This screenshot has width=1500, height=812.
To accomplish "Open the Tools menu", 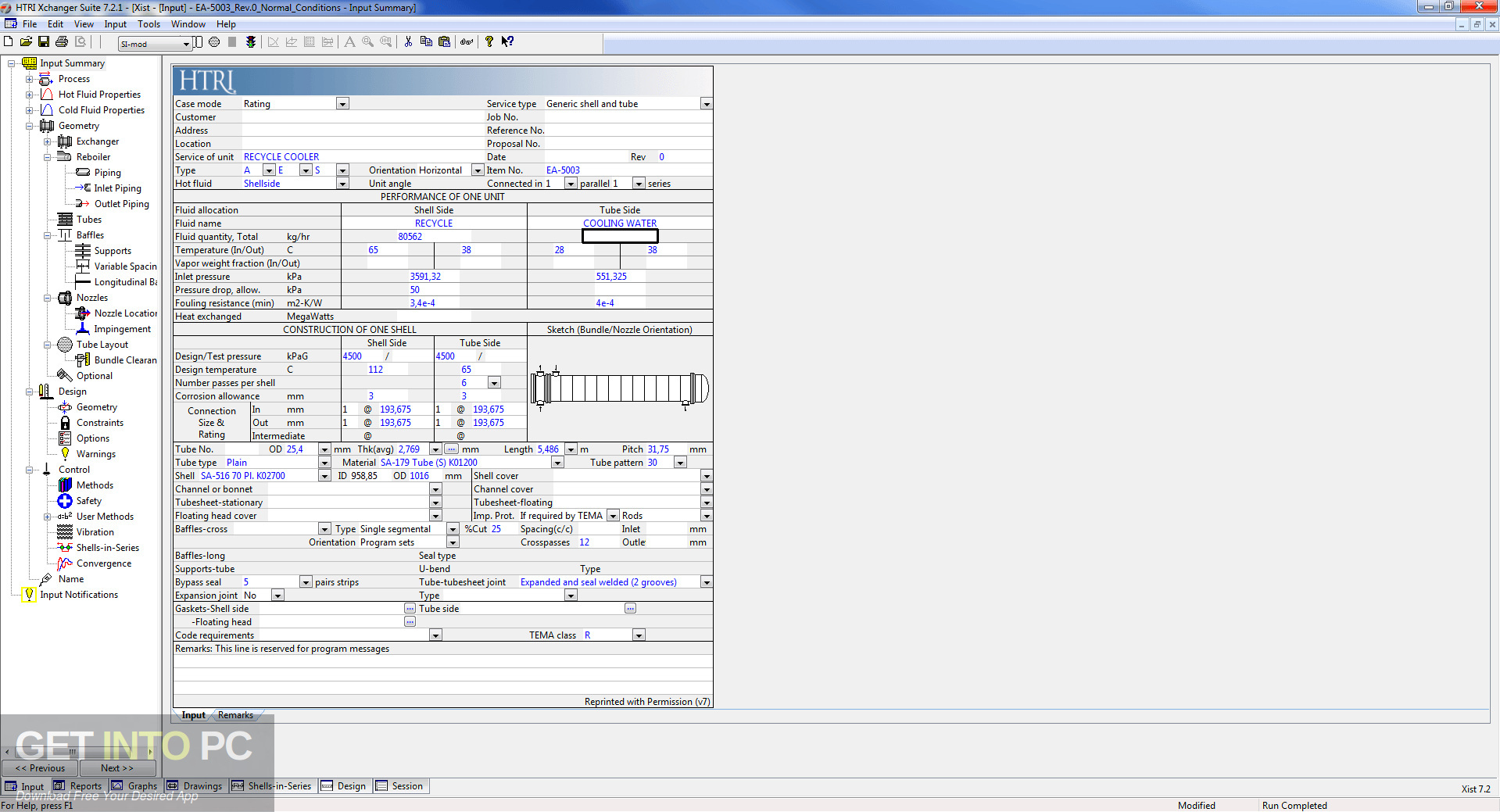I will point(149,24).
